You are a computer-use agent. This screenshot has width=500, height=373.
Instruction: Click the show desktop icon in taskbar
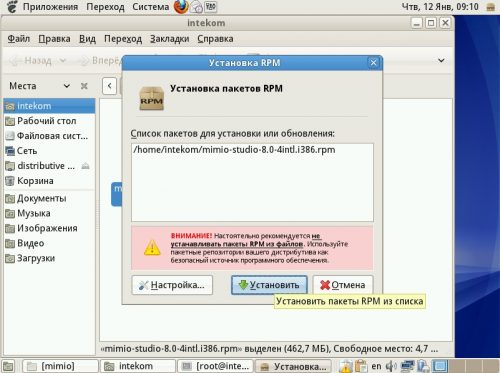point(8,366)
